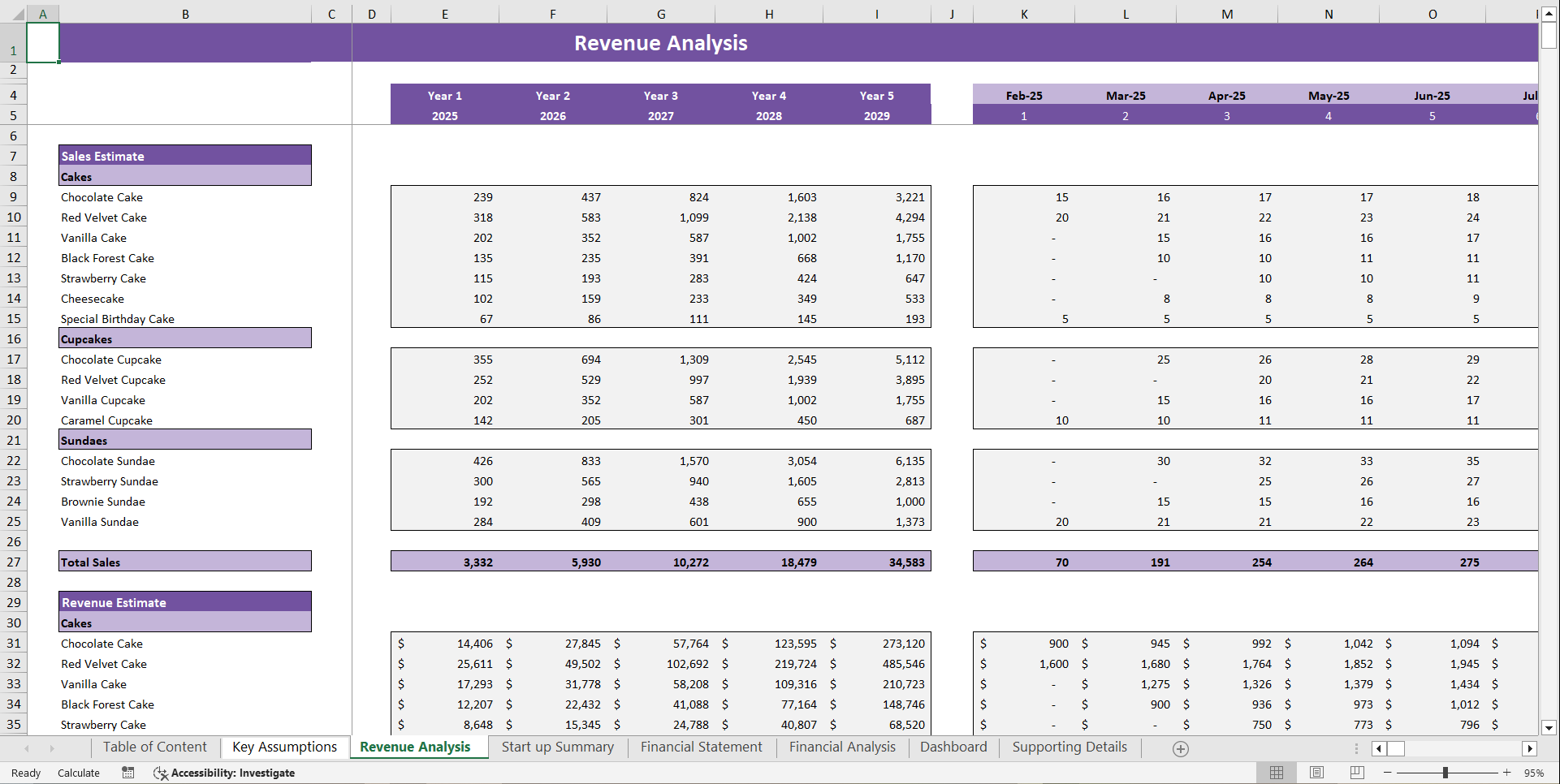Run the Accessibility: Investigate checker
Image resolution: width=1560 pixels, height=784 pixels.
click(224, 773)
